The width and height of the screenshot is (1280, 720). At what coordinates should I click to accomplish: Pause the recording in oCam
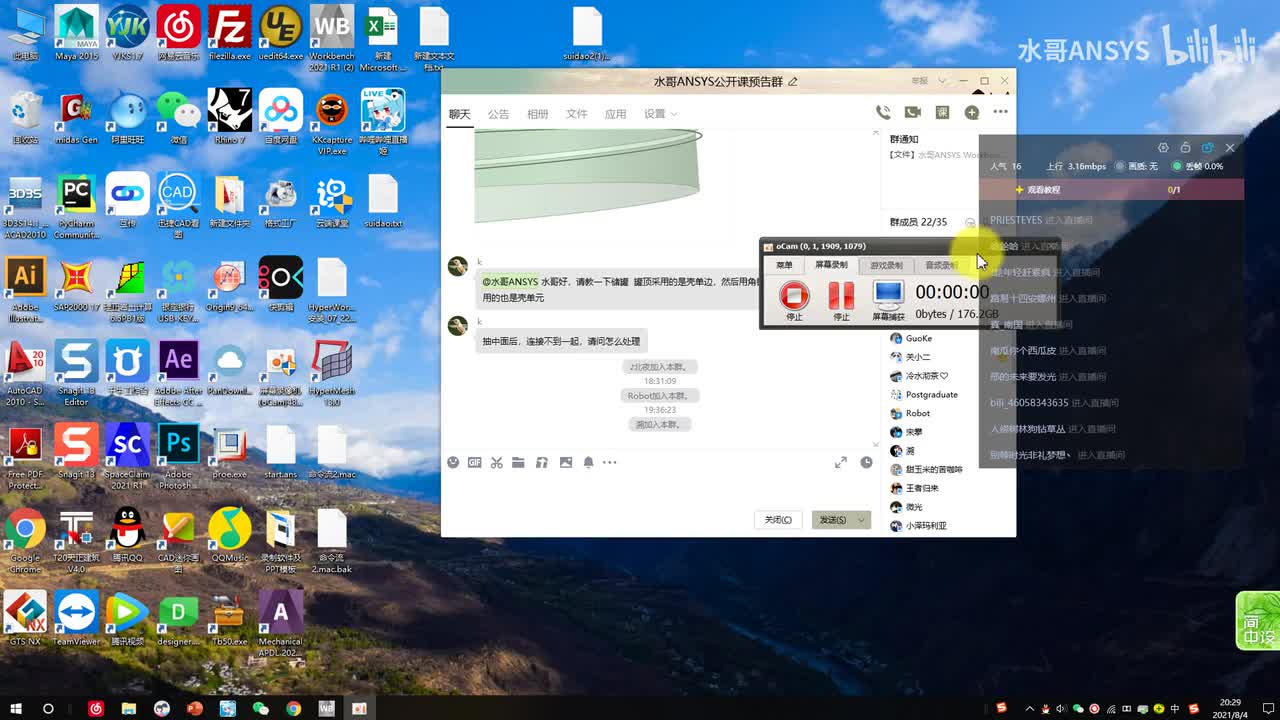pos(841,296)
